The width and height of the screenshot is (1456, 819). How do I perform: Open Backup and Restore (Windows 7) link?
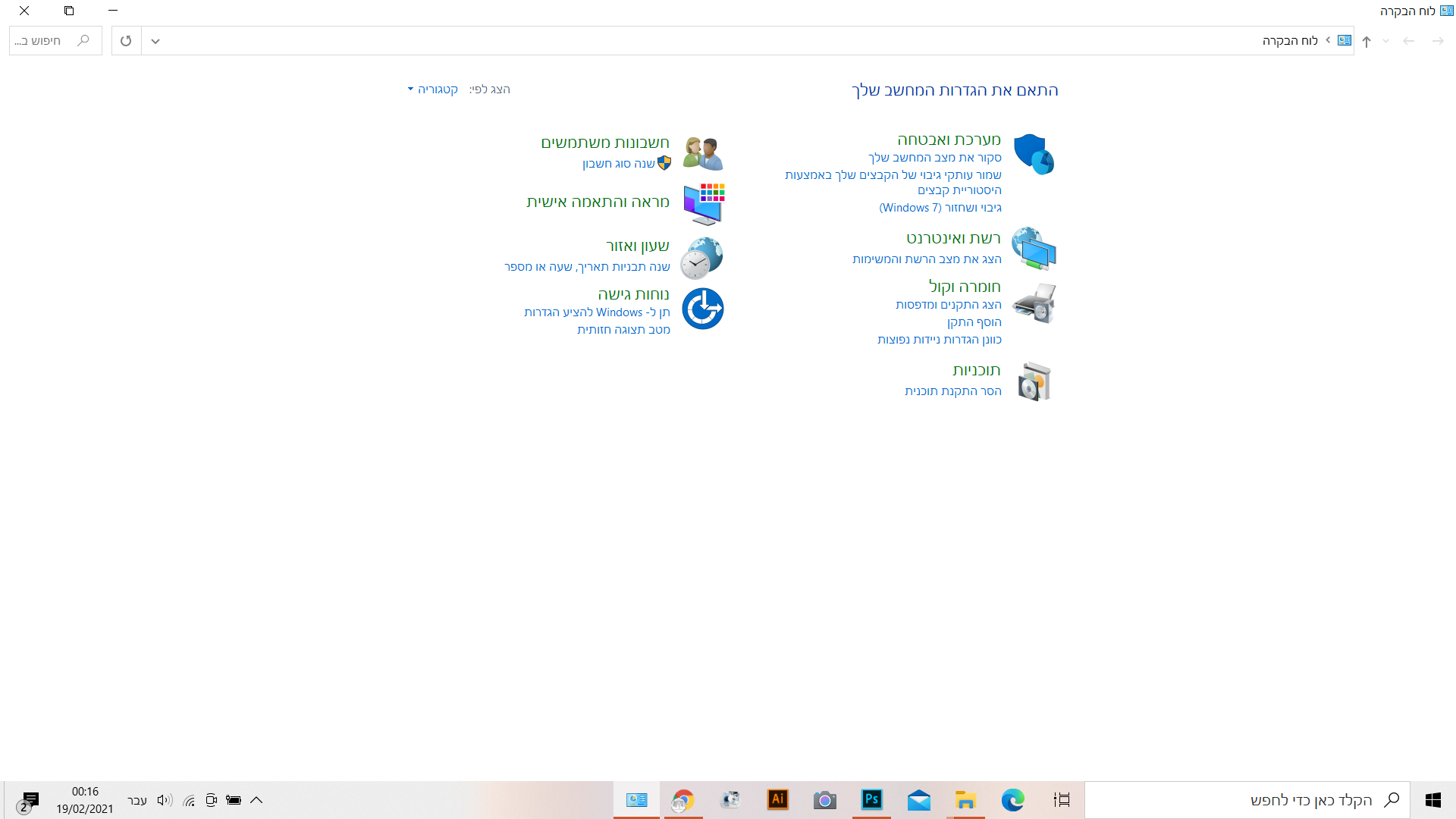(x=940, y=208)
